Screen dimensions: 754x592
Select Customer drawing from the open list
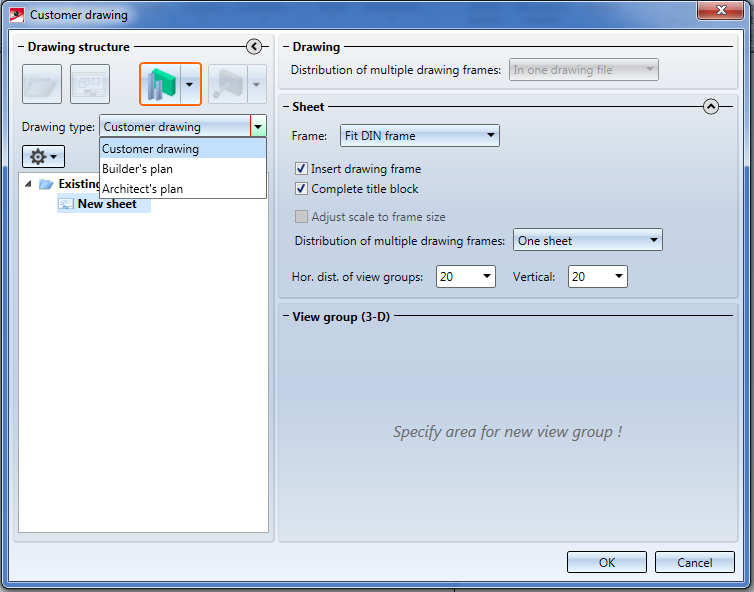tap(183, 149)
